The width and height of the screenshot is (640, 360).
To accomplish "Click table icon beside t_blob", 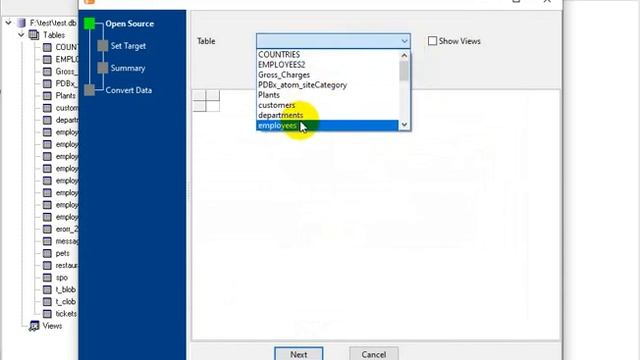I will [x=47, y=290].
